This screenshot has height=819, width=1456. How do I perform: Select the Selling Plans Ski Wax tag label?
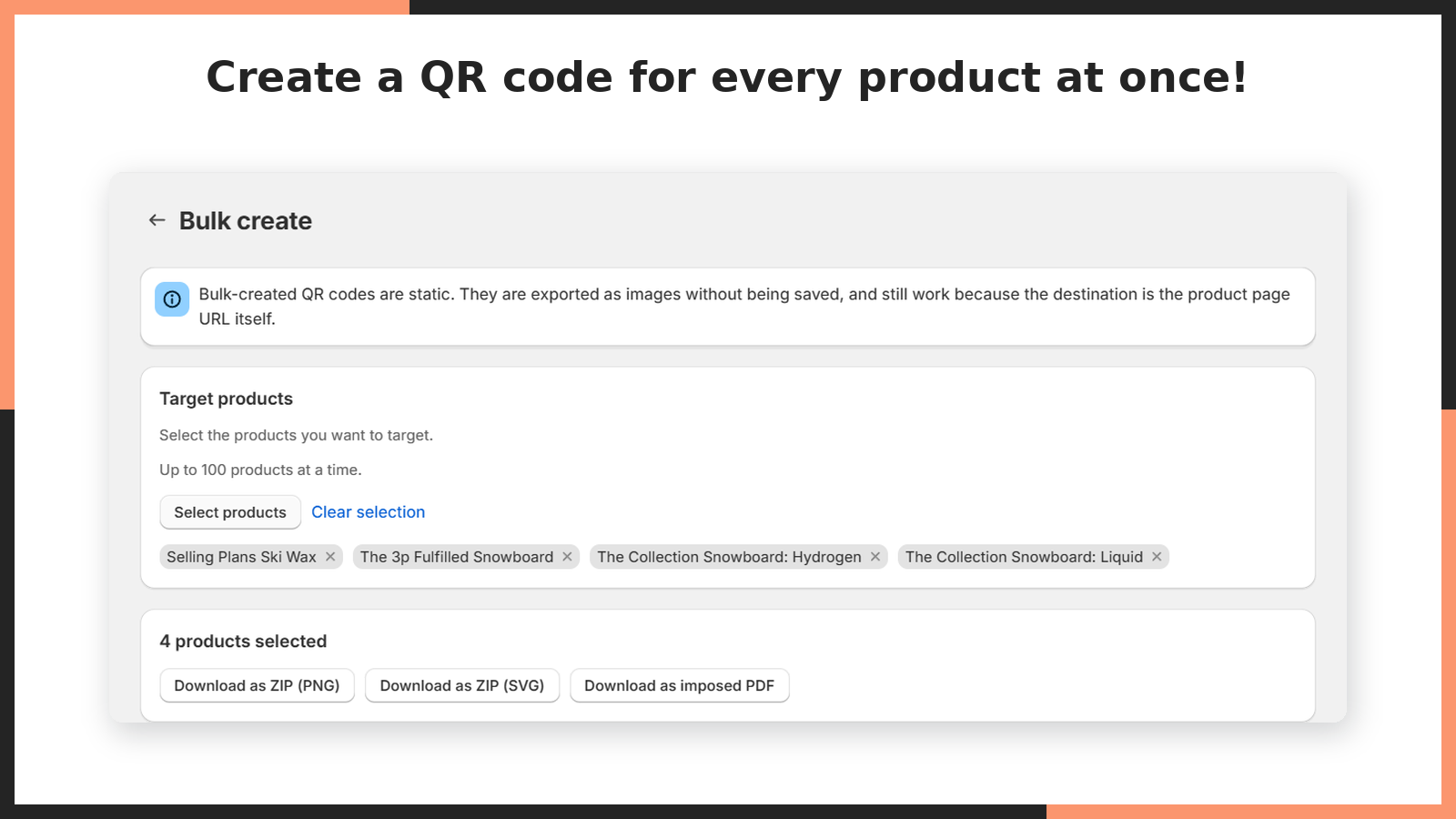[241, 557]
